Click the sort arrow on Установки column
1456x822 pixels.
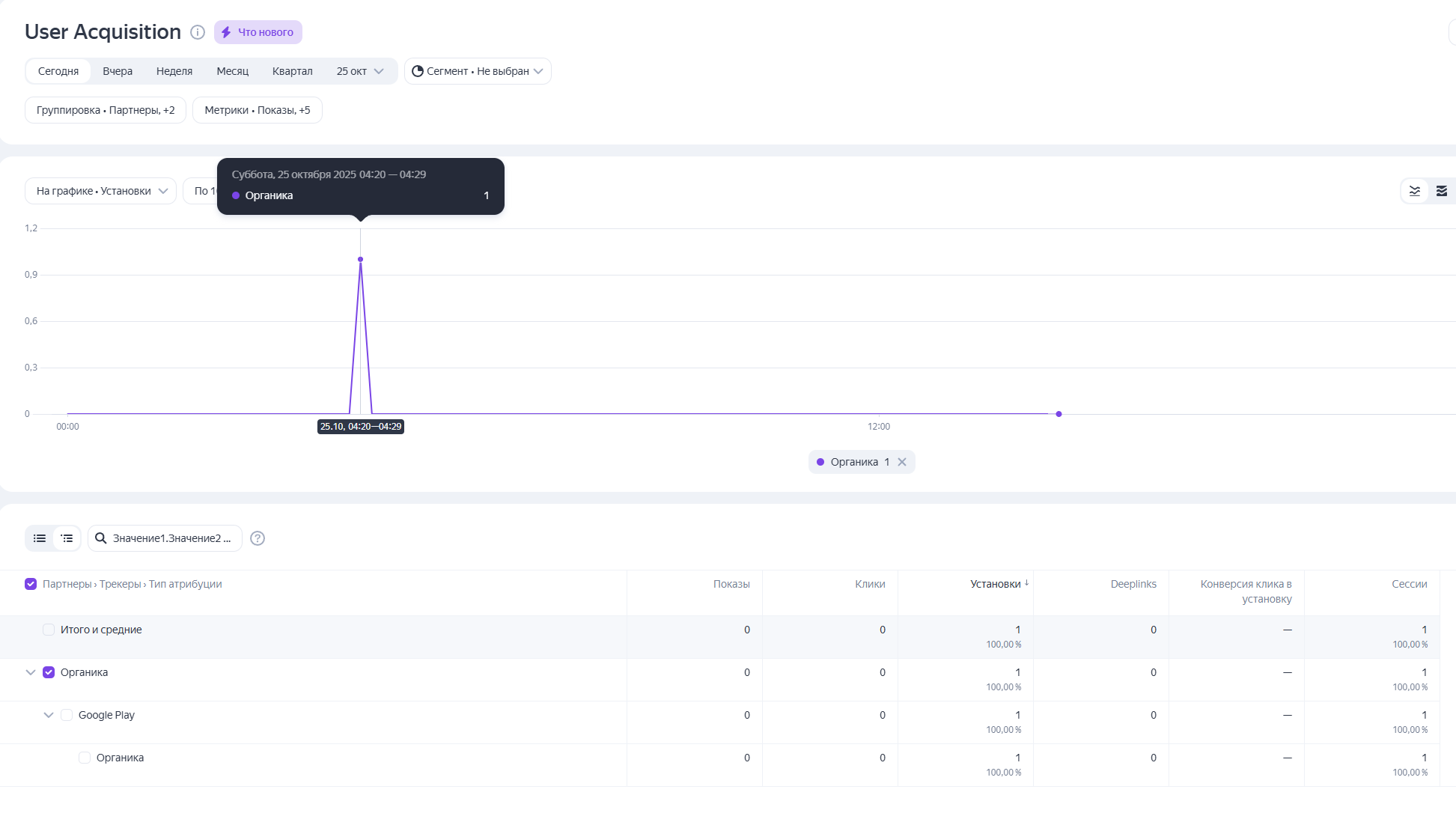1026,583
